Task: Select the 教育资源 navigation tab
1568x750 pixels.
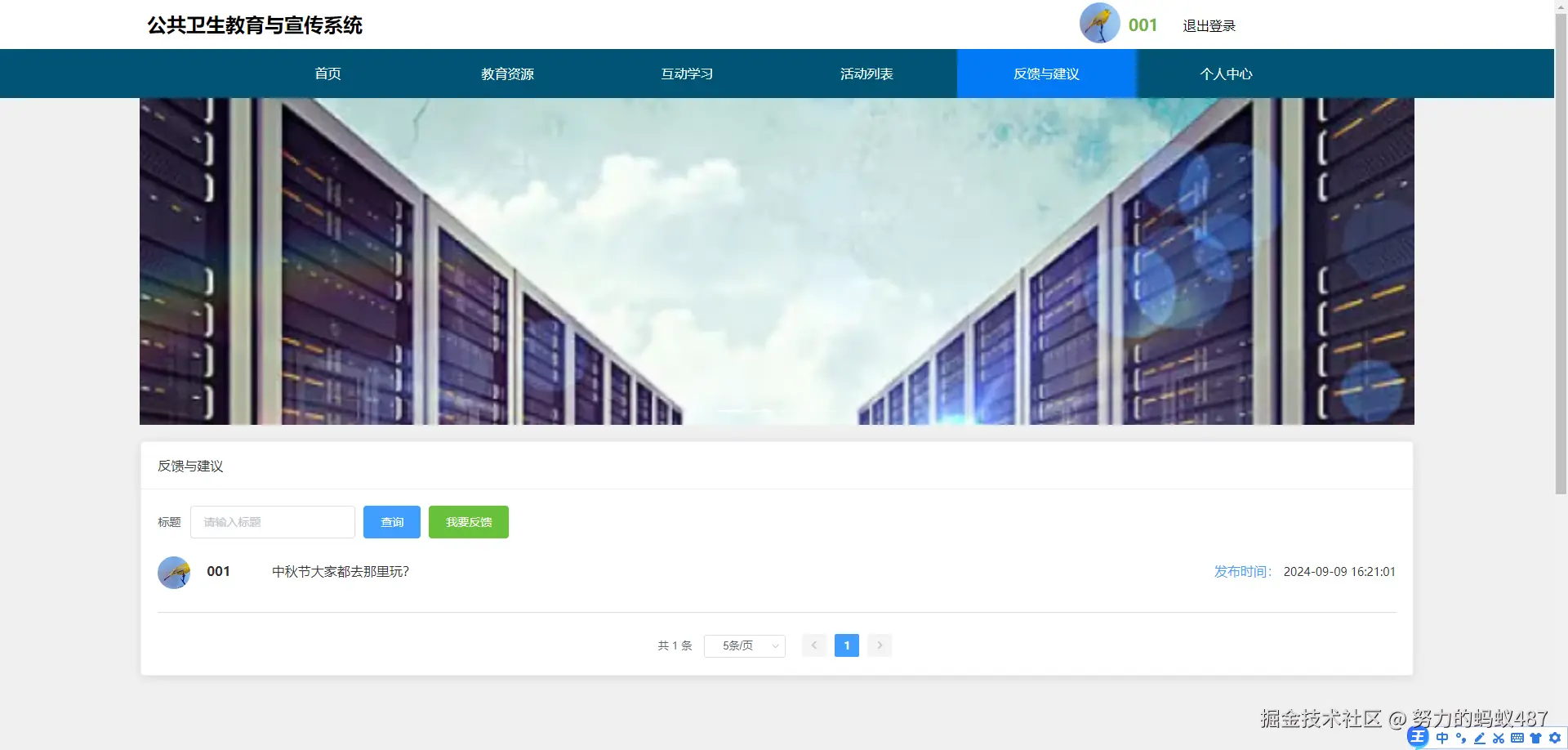Action: (x=507, y=74)
